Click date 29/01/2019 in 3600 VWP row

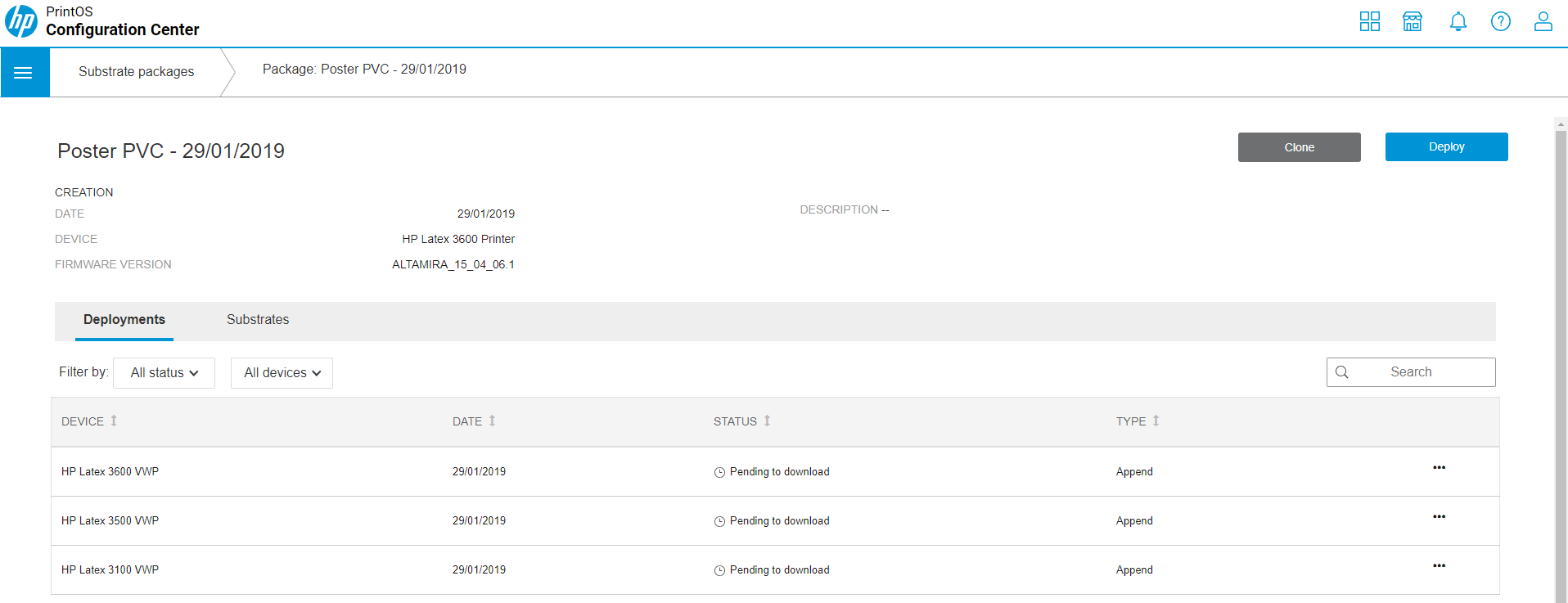click(479, 472)
